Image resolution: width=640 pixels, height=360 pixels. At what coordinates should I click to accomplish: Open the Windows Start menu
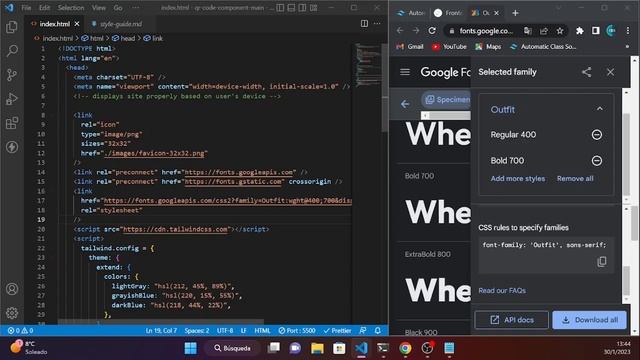click(x=191, y=348)
